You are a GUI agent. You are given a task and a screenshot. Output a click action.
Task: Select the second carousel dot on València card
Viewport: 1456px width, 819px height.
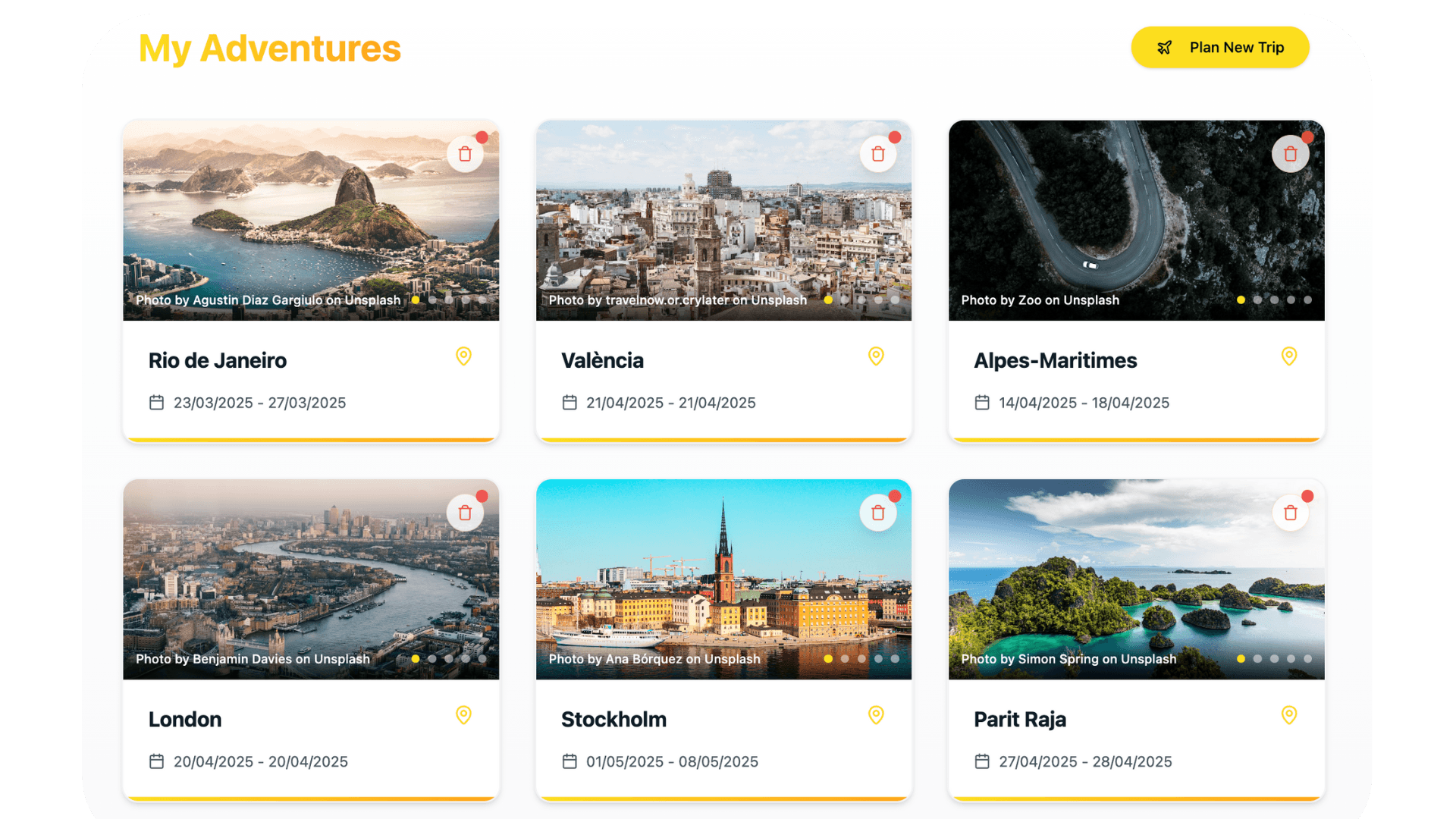844,300
